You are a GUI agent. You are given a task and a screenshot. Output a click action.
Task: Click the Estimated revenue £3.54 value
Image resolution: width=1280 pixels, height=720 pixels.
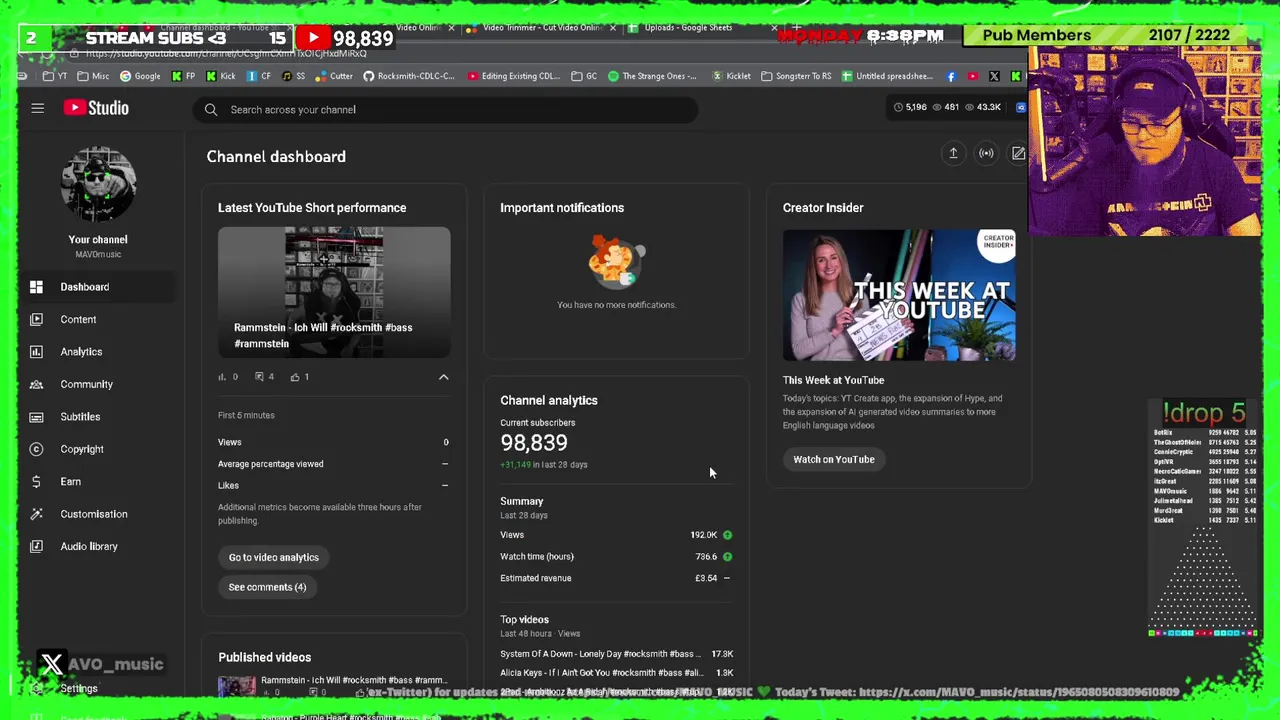[x=706, y=578]
